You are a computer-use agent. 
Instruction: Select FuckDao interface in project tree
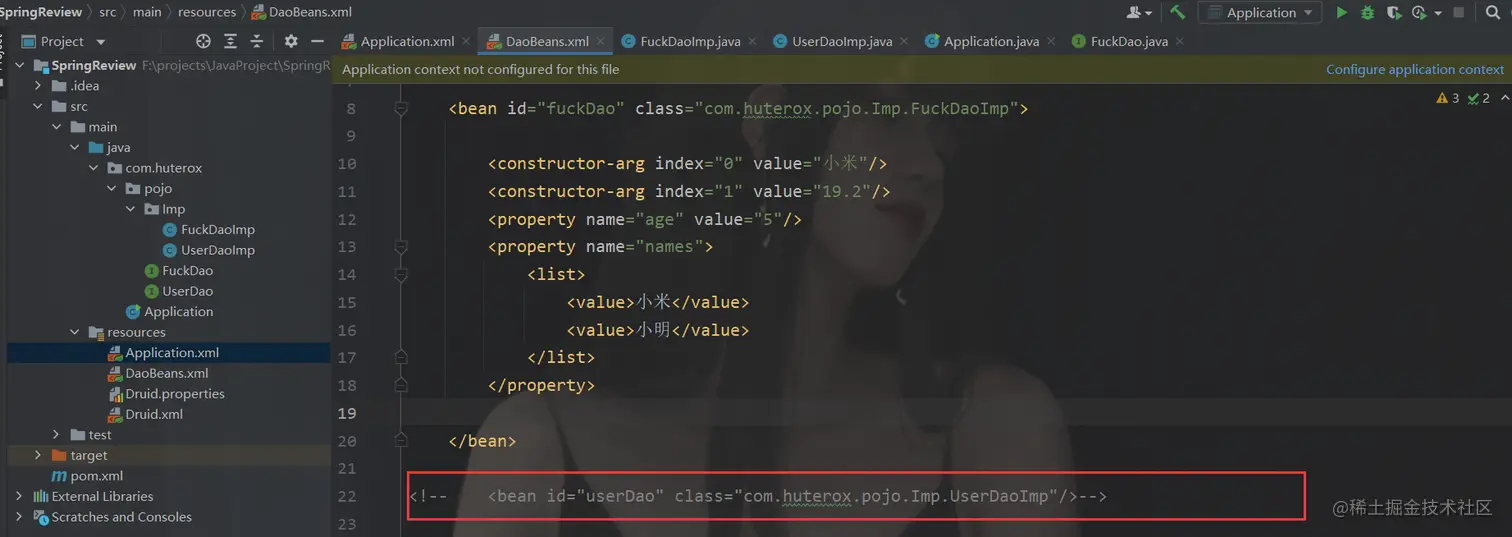pyautogui.click(x=179, y=271)
